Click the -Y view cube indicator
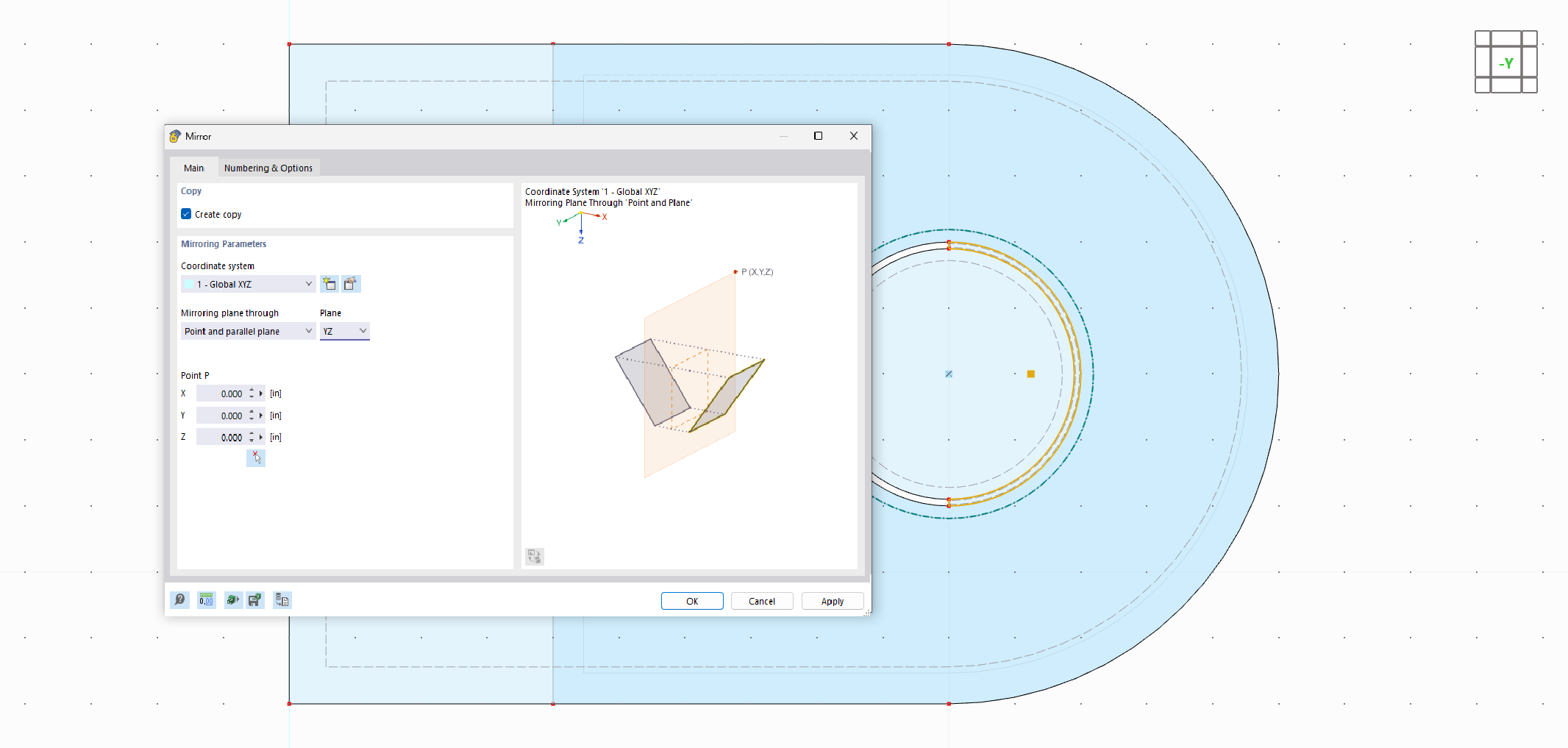The height and width of the screenshot is (748, 1568). (x=1505, y=63)
